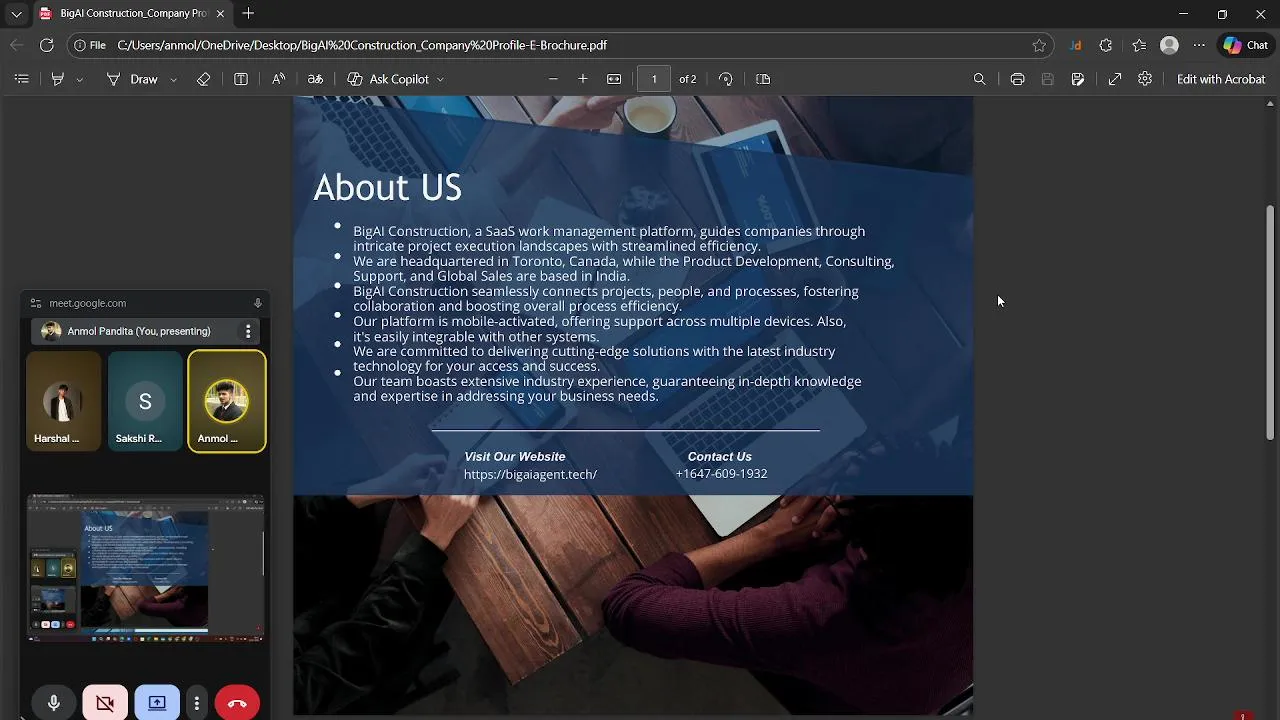Open the Favorites list icon
The width and height of the screenshot is (1280, 720).
(x=1139, y=45)
